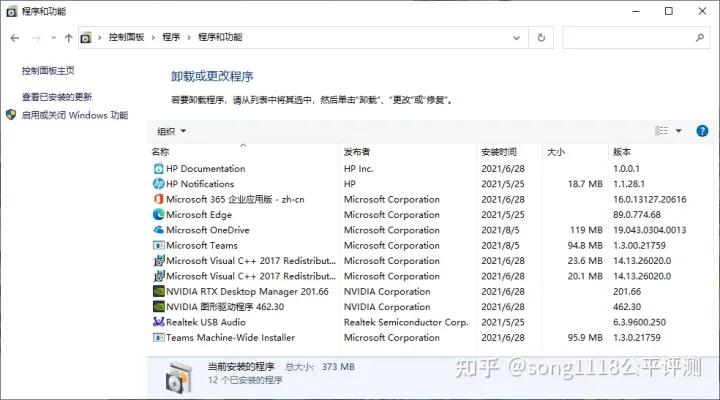The height and width of the screenshot is (400, 720).
Task: Sort by 安装时间 column header
Action: [499, 152]
